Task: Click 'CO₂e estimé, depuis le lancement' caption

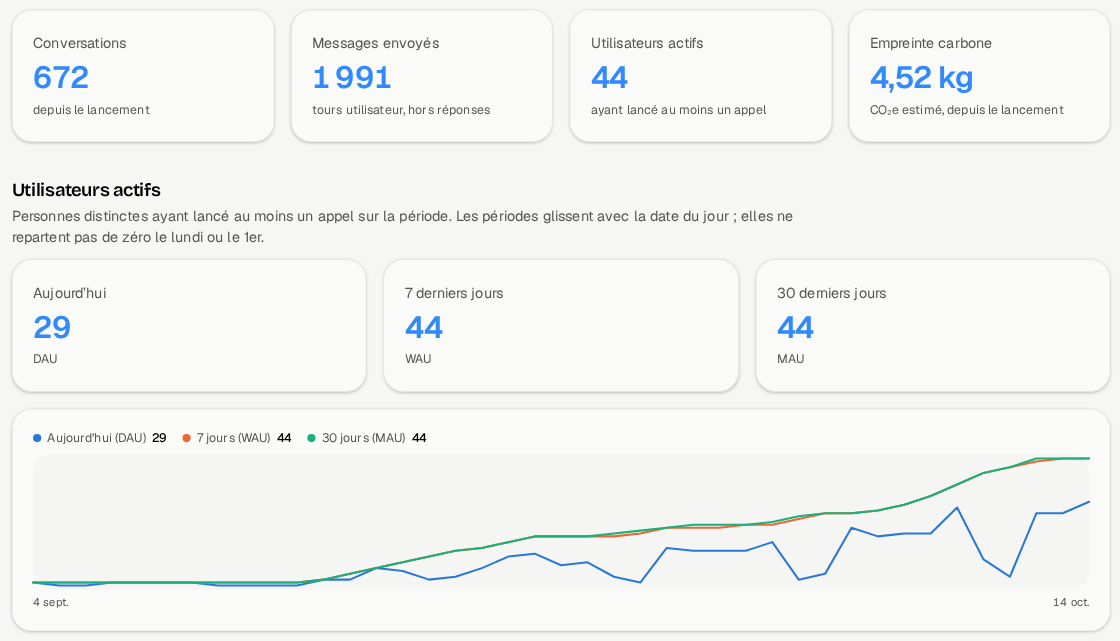Action: point(967,110)
